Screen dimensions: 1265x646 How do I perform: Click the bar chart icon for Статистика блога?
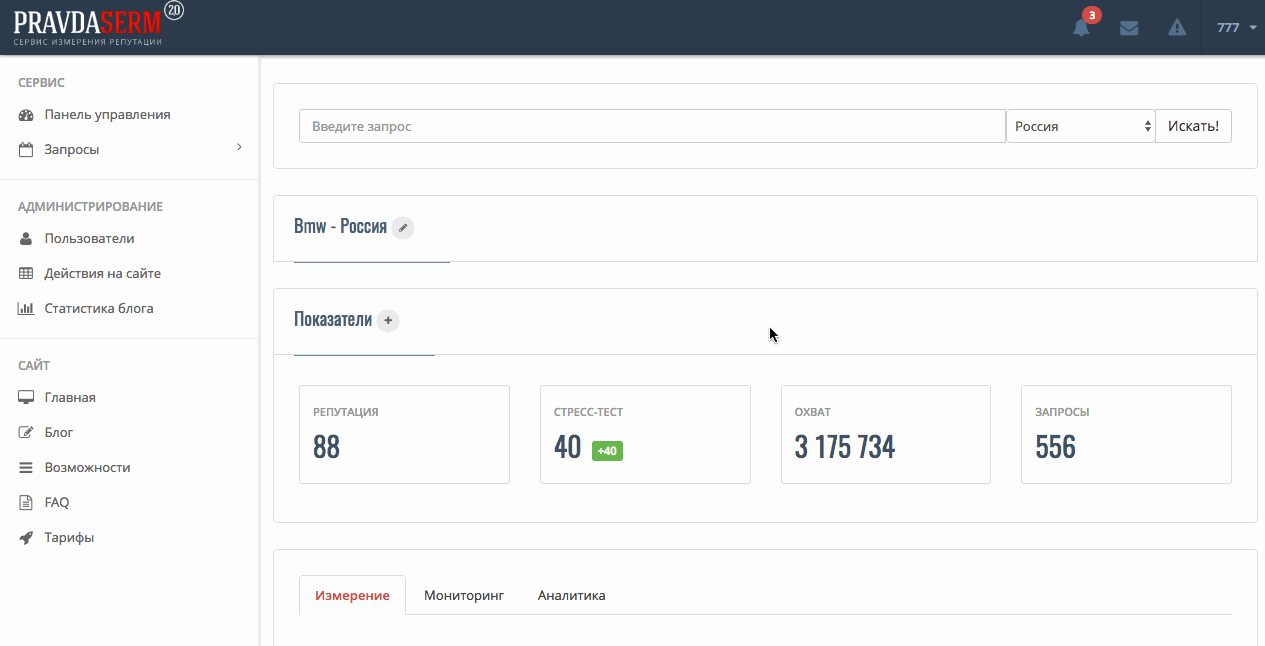[27, 309]
